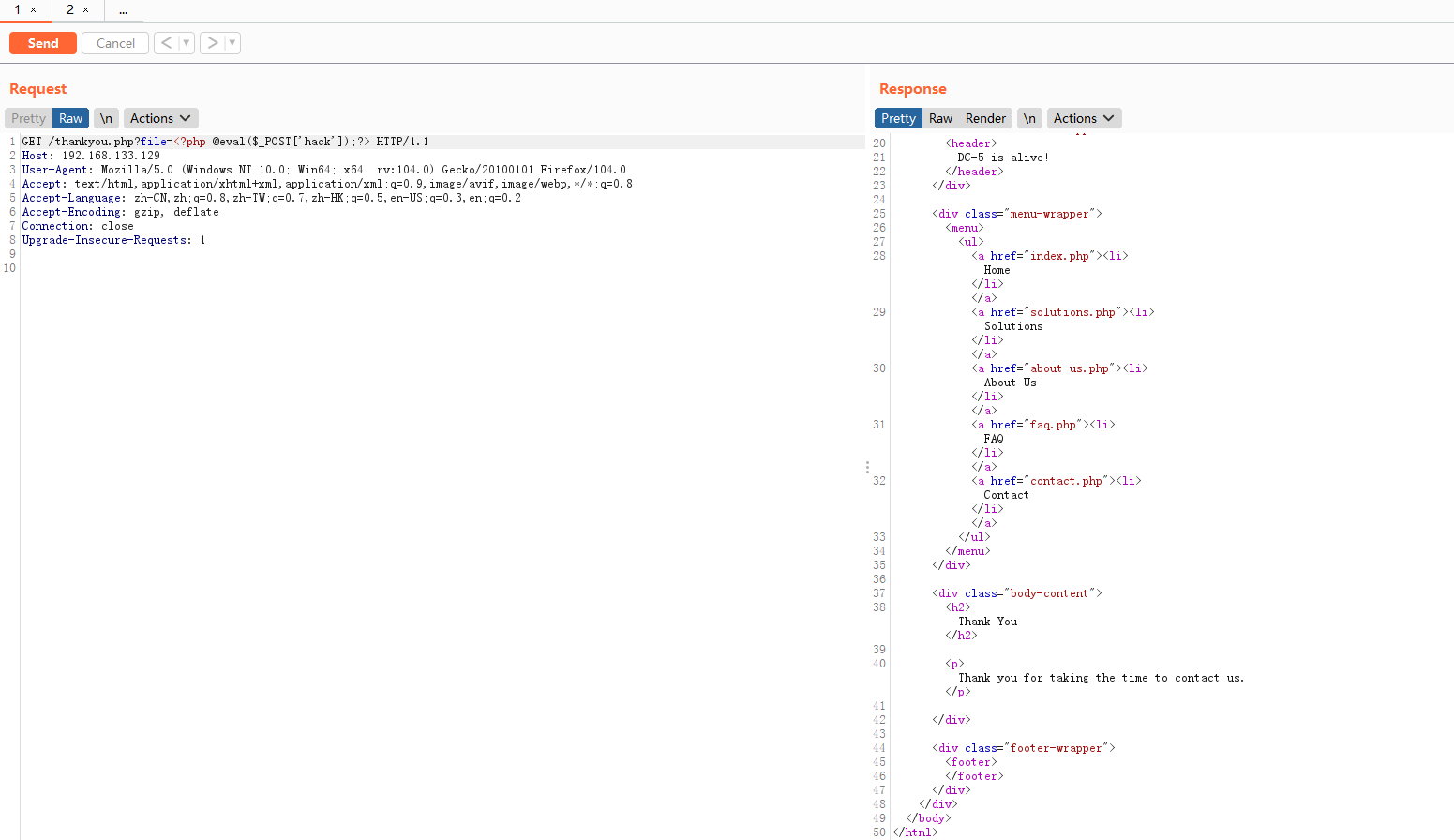Click the Send button
This screenshot has width=1454, height=840.
pos(43,43)
